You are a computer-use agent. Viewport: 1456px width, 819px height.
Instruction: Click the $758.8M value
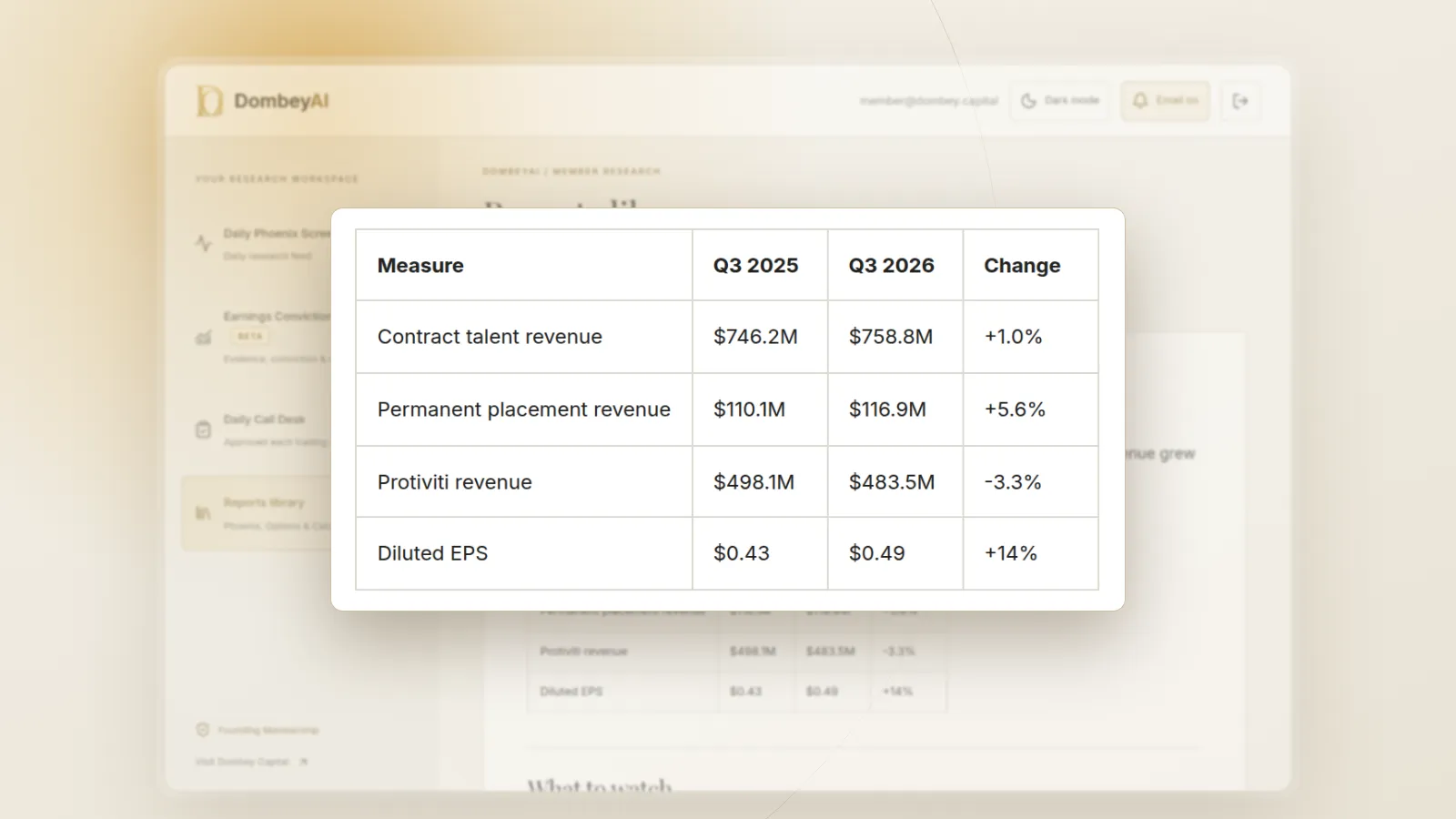pyautogui.click(x=891, y=337)
